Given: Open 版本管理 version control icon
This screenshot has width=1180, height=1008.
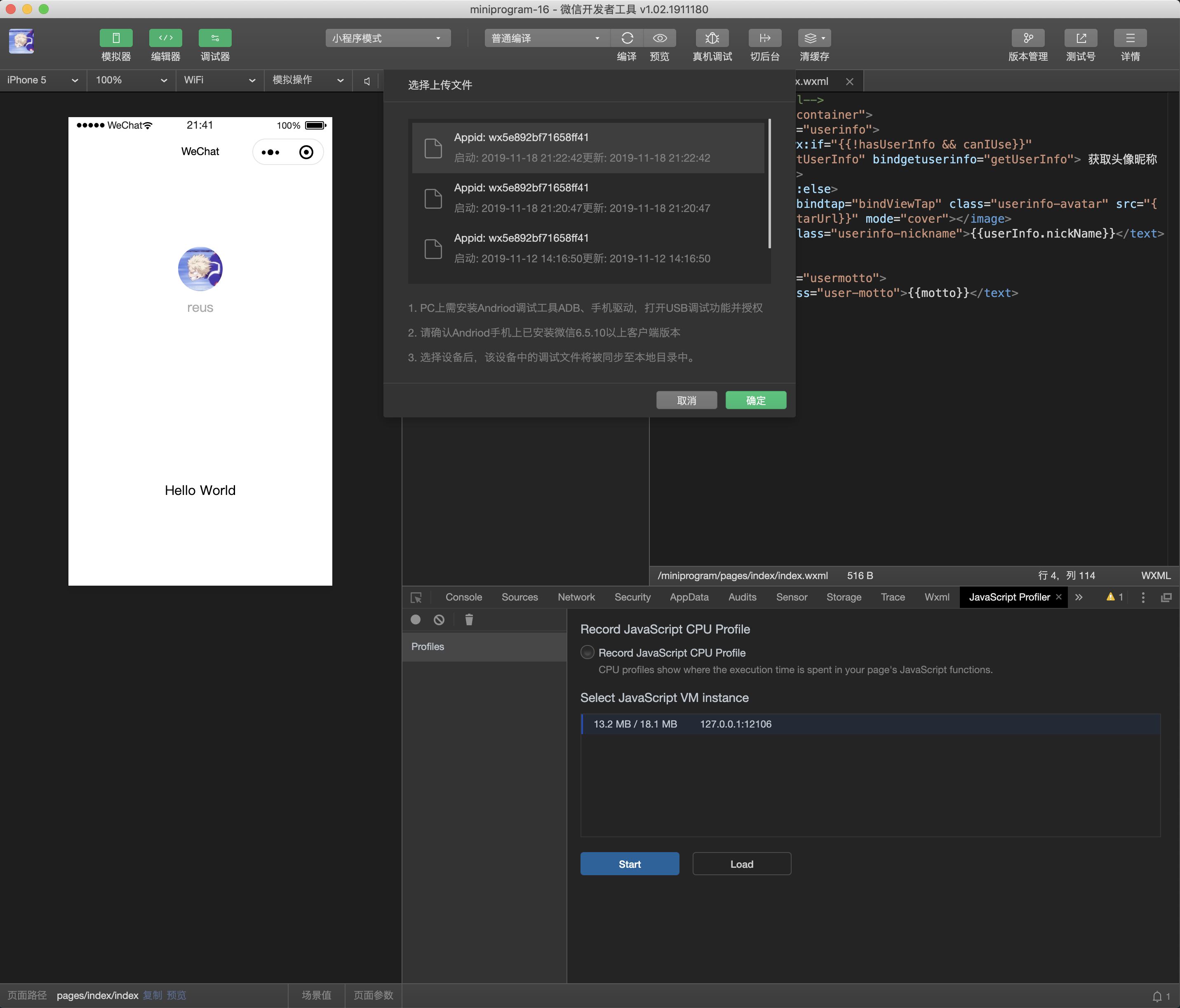Looking at the screenshot, I should (1028, 38).
